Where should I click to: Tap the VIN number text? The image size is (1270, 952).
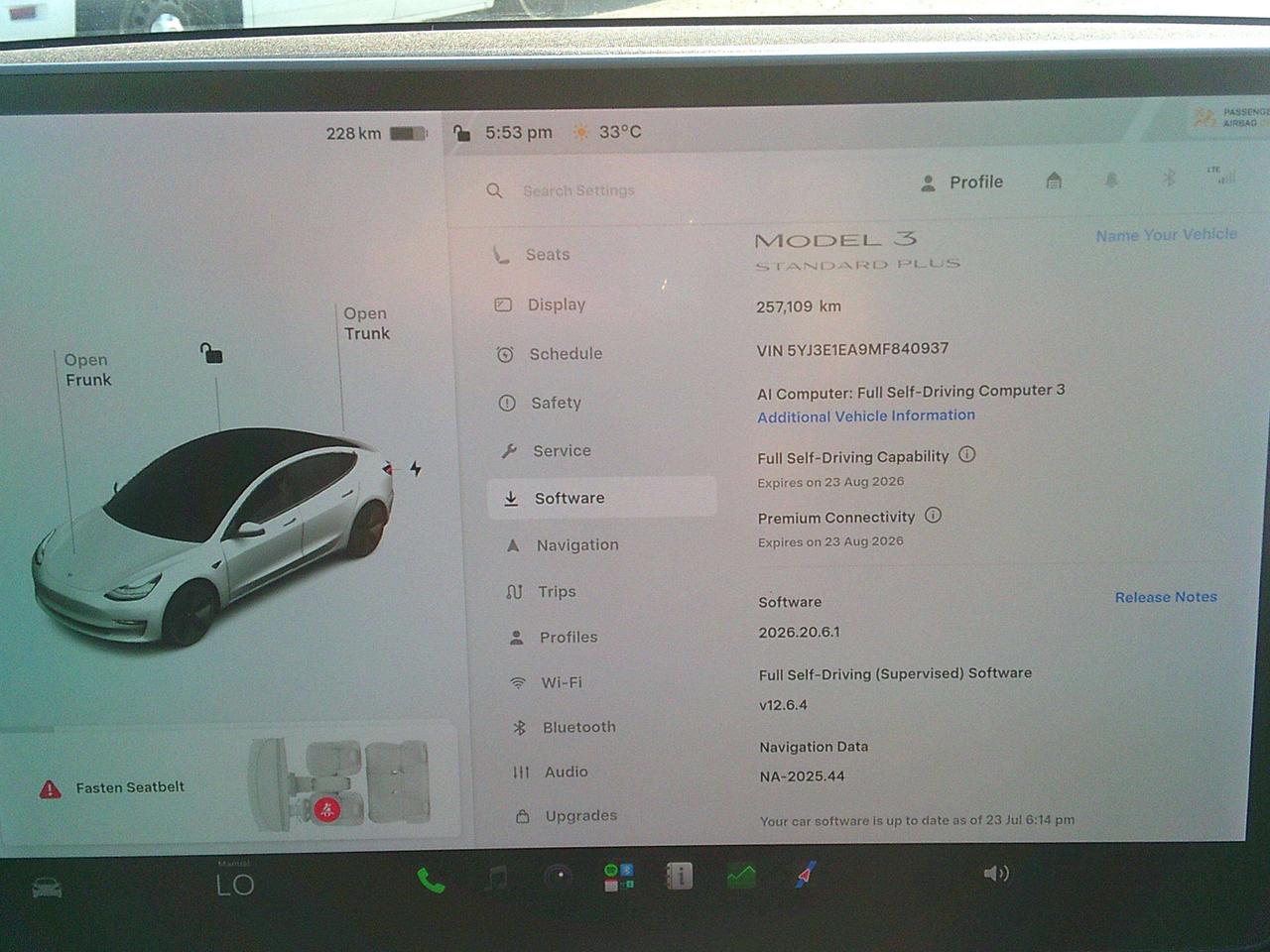(852, 349)
